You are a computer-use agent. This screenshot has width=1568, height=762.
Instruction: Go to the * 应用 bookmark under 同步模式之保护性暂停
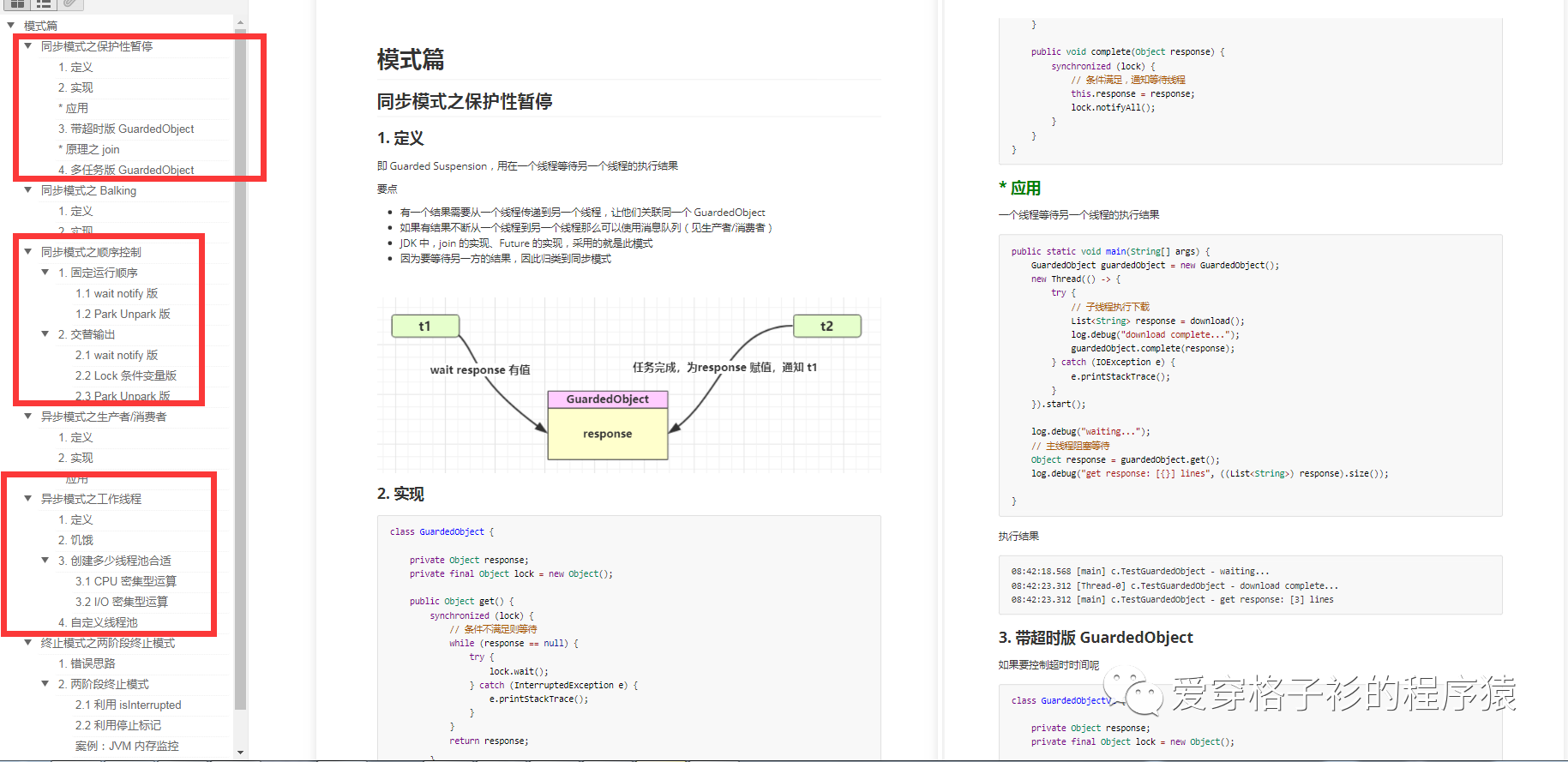[x=73, y=108]
